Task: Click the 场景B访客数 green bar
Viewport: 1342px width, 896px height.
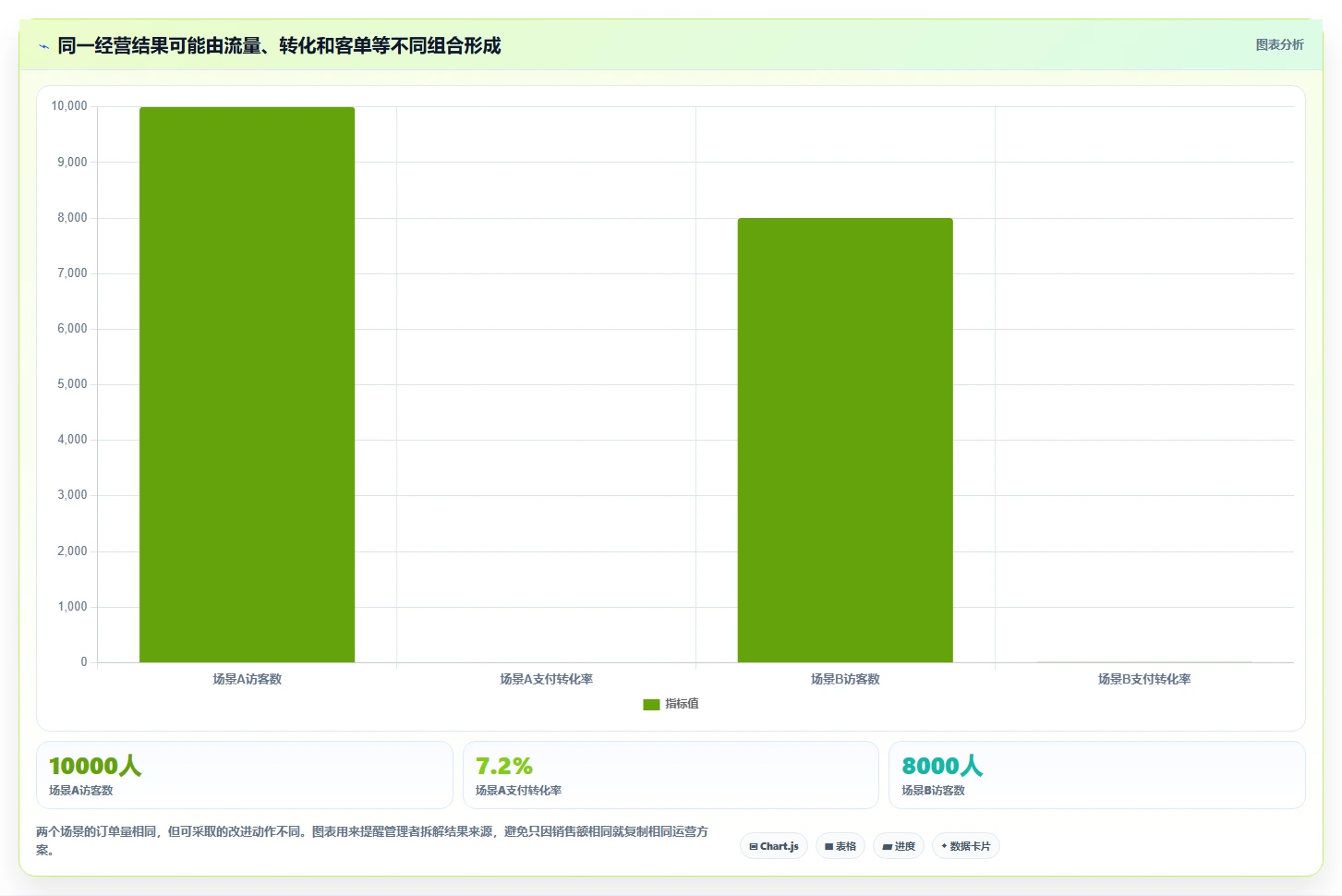Action: tap(845, 440)
